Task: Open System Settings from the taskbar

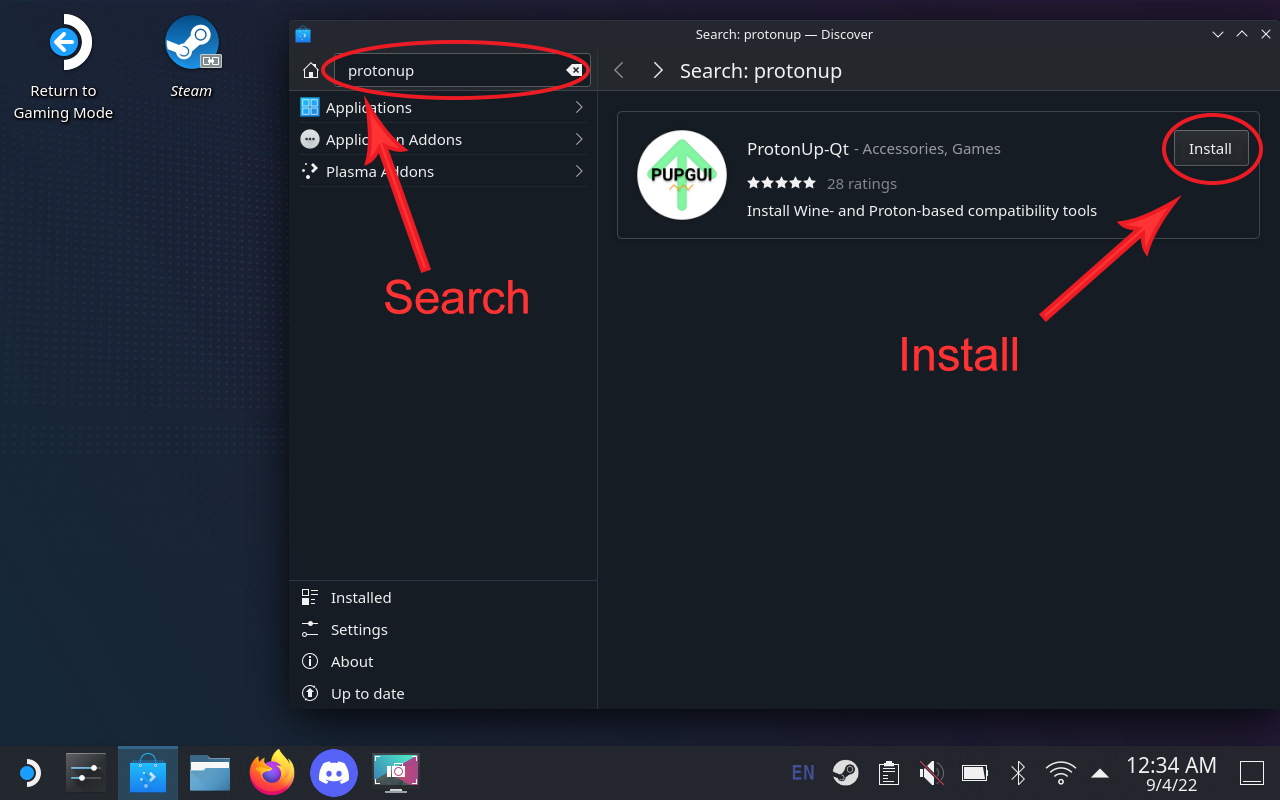Action: click(x=86, y=773)
